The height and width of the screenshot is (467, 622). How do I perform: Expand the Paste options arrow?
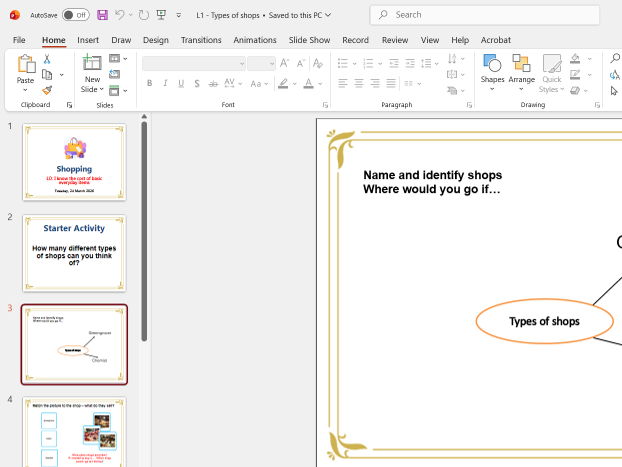coord(25,90)
